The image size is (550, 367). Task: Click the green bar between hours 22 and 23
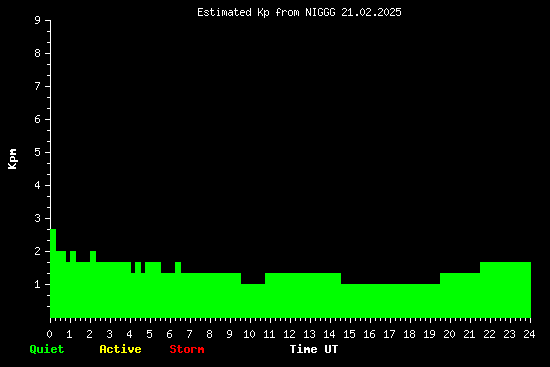(x=500, y=290)
